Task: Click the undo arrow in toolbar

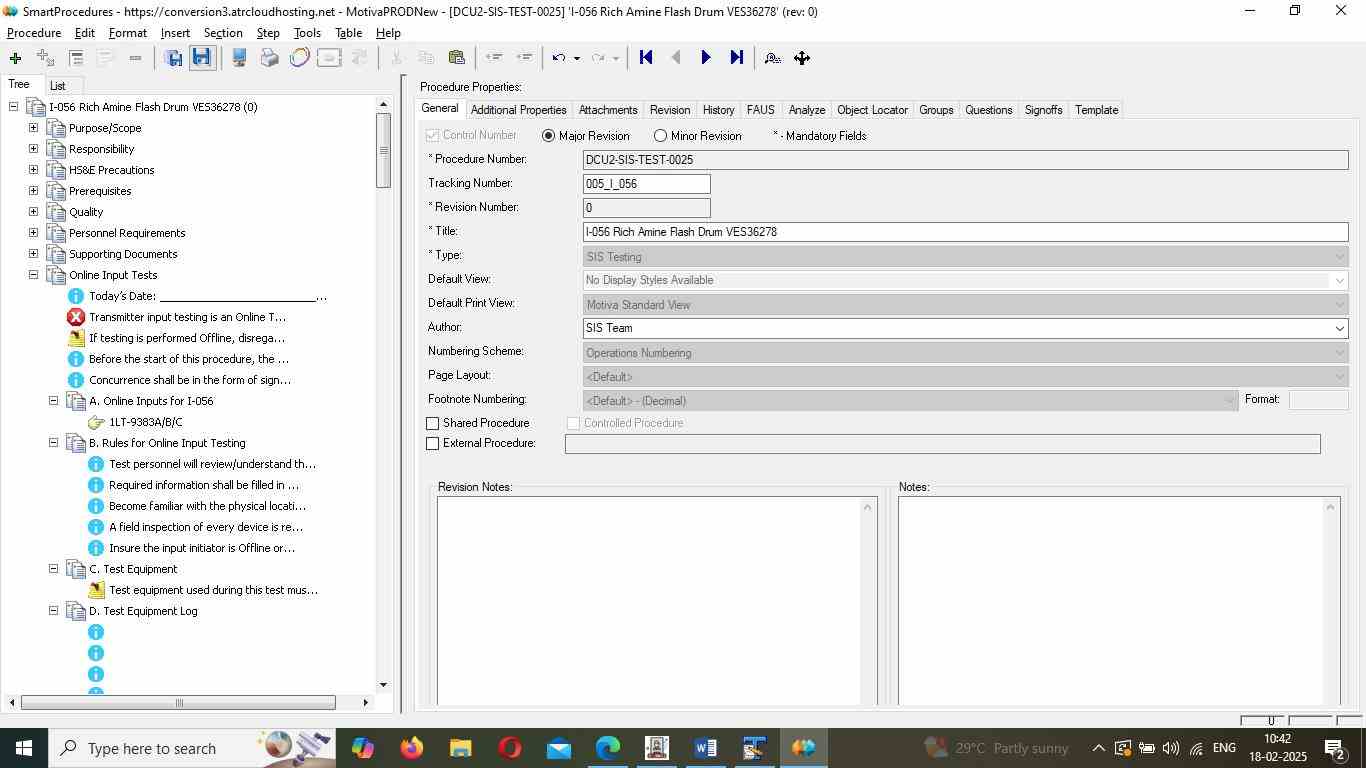Action: tap(559, 58)
